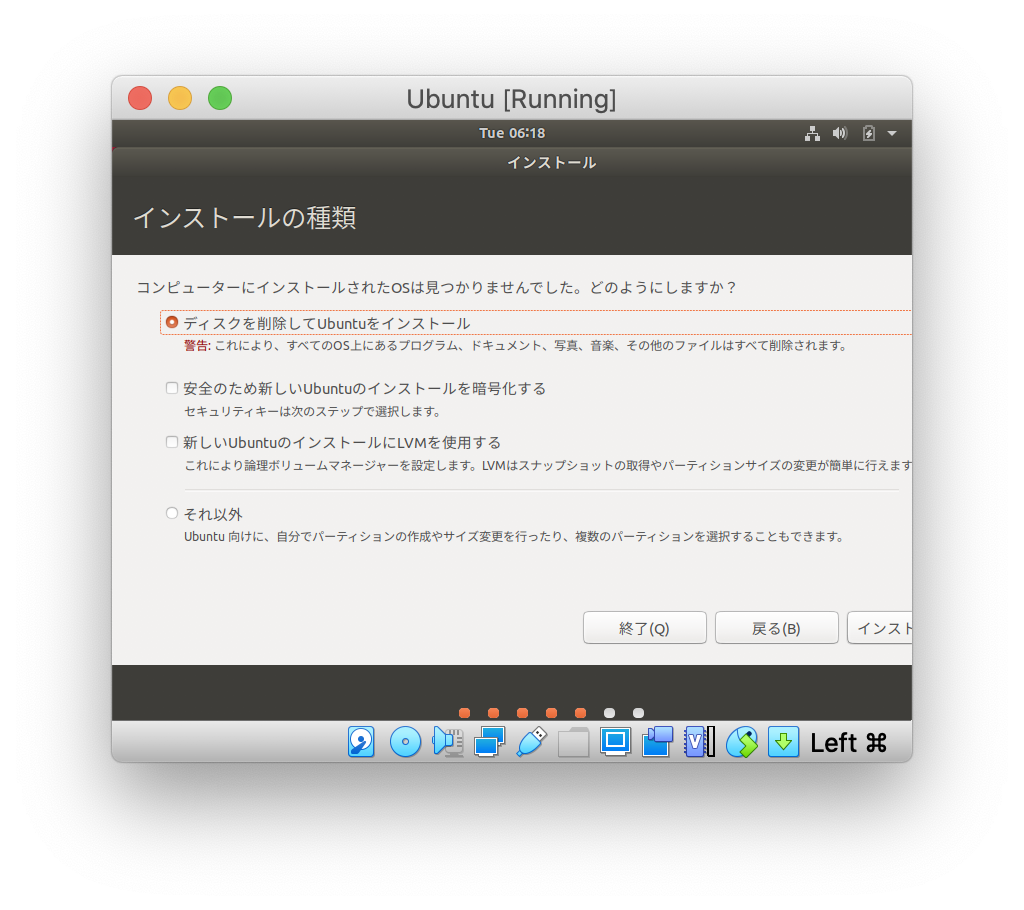Click the Left ⌘ host key indicator

pos(848,743)
